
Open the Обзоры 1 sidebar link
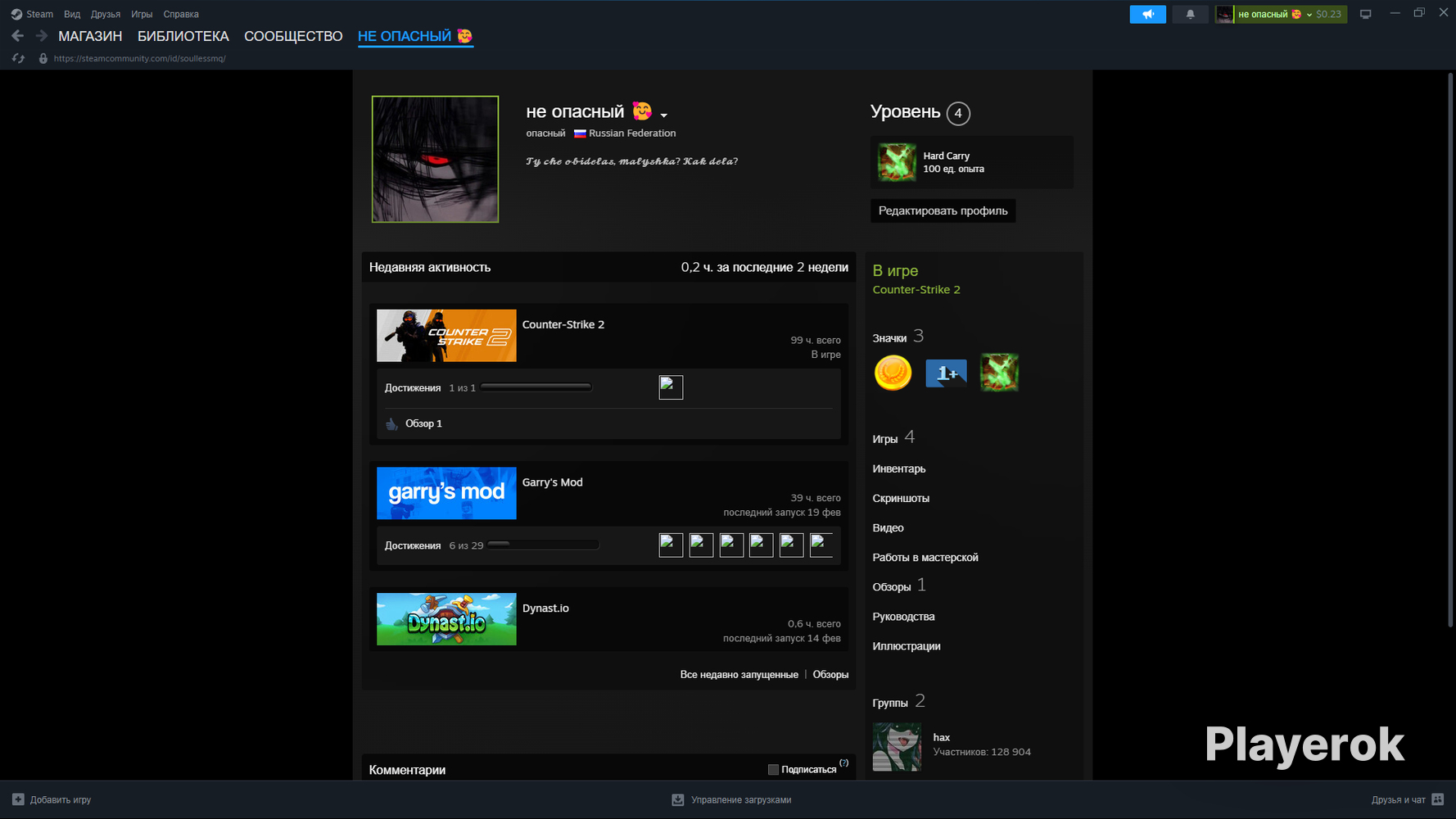[899, 586]
